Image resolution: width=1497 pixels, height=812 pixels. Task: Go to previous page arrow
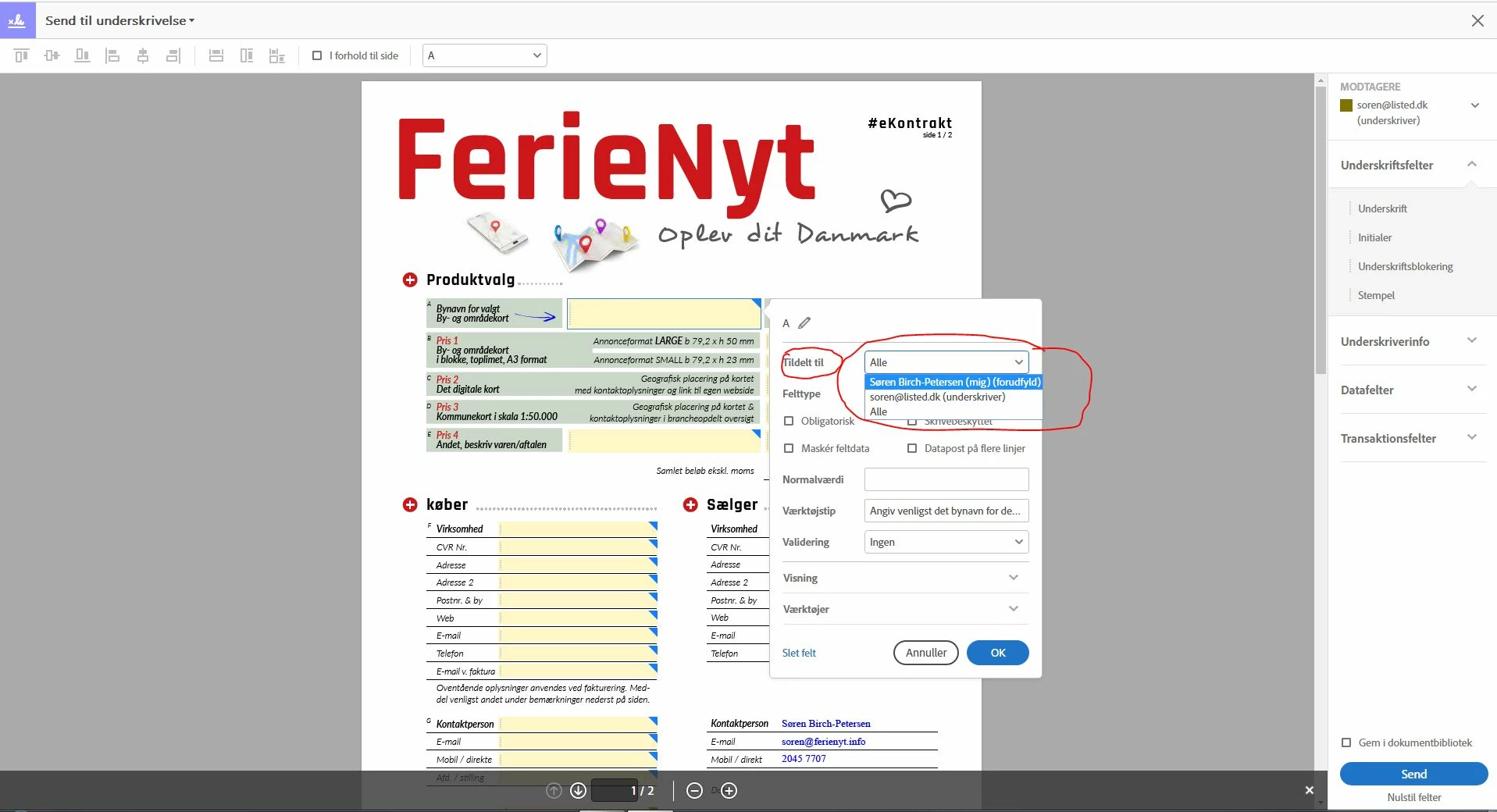click(554, 791)
